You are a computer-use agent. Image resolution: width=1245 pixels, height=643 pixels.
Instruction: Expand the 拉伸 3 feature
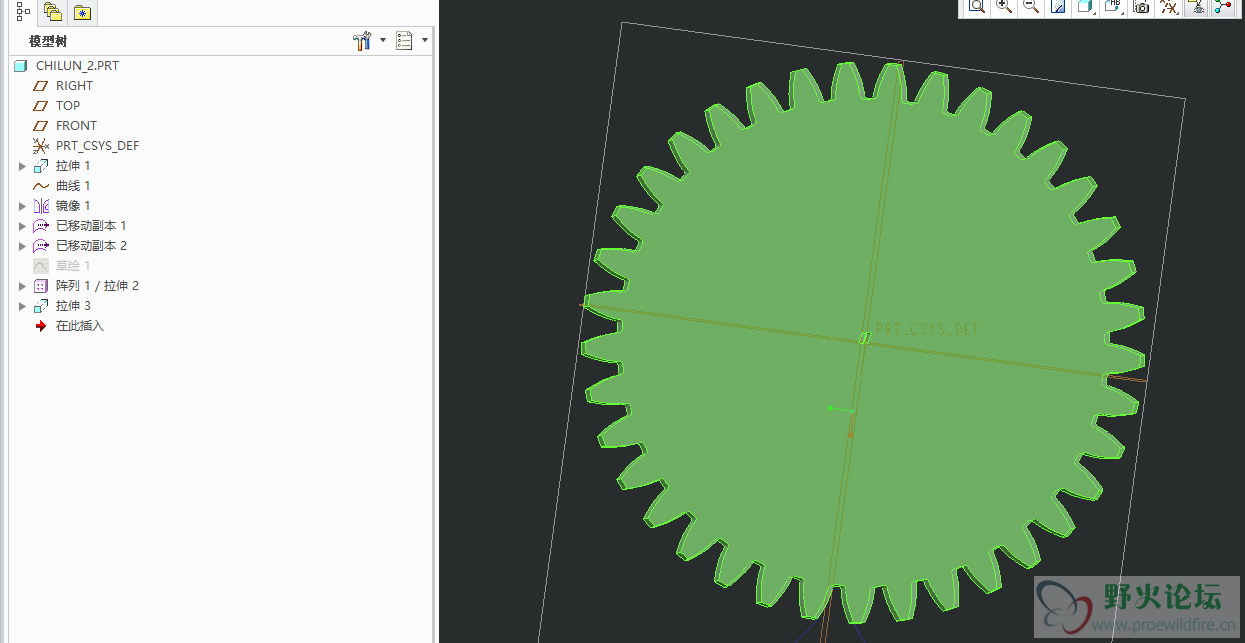(x=23, y=306)
